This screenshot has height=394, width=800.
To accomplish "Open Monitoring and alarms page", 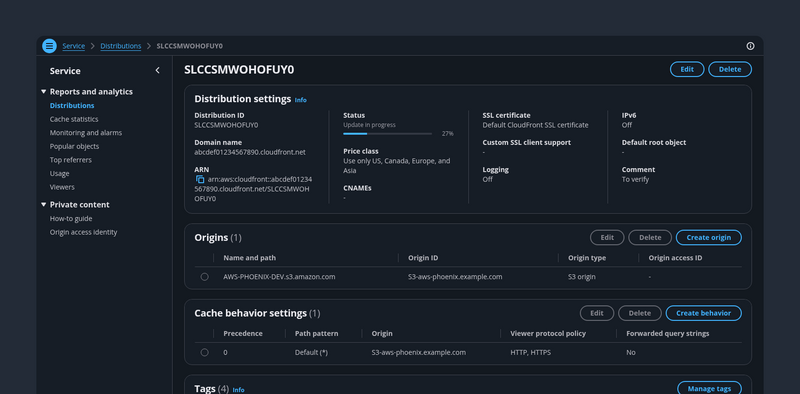I will click(86, 133).
